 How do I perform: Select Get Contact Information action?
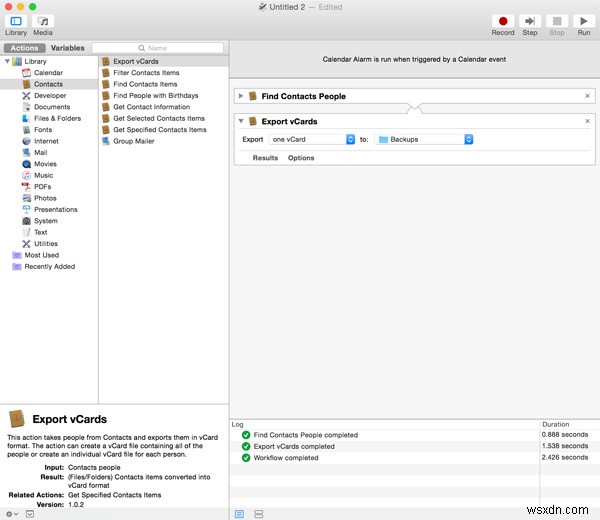(x=152, y=107)
